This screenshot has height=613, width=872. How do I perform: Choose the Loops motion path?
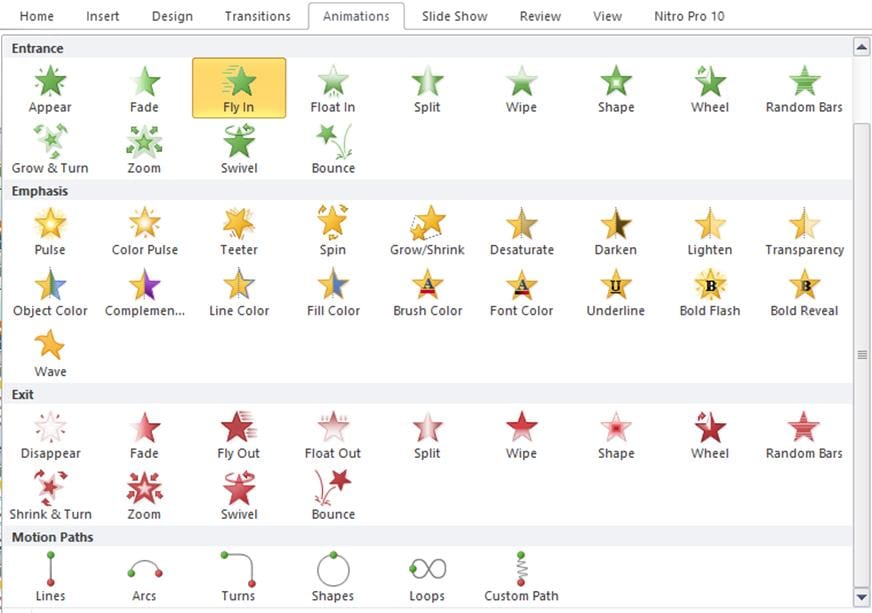pos(427,576)
